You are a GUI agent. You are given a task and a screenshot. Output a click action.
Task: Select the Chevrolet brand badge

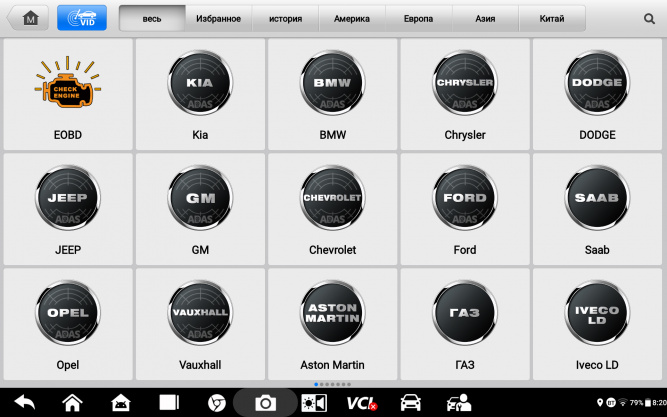click(x=332, y=198)
